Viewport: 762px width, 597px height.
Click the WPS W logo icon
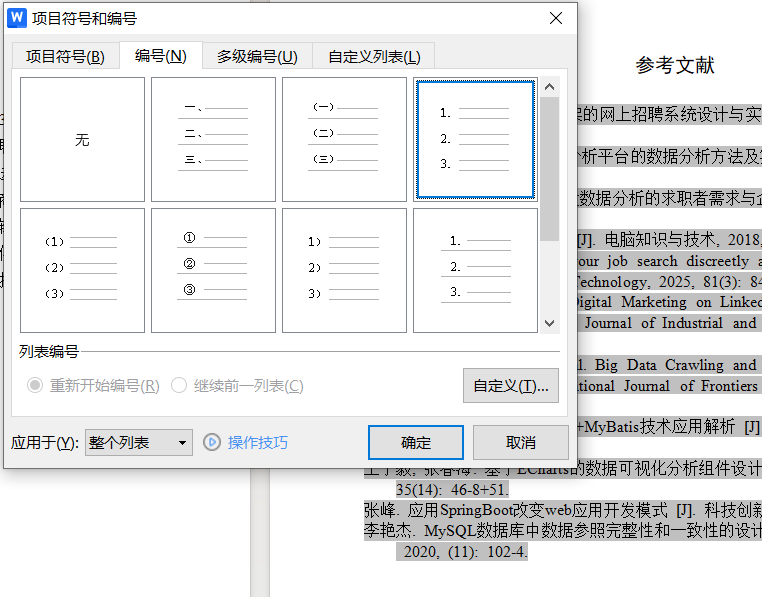17,18
